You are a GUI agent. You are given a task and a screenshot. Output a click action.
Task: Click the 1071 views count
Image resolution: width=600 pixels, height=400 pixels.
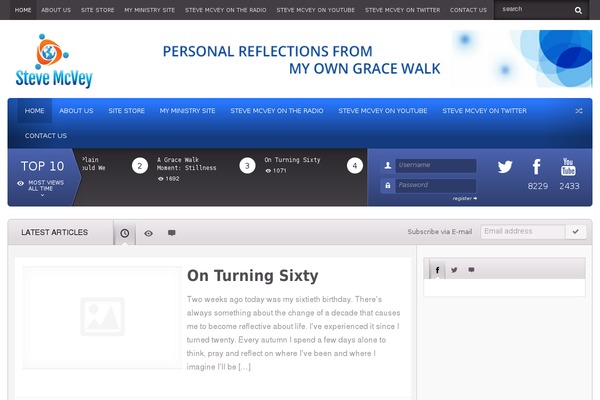coord(276,171)
